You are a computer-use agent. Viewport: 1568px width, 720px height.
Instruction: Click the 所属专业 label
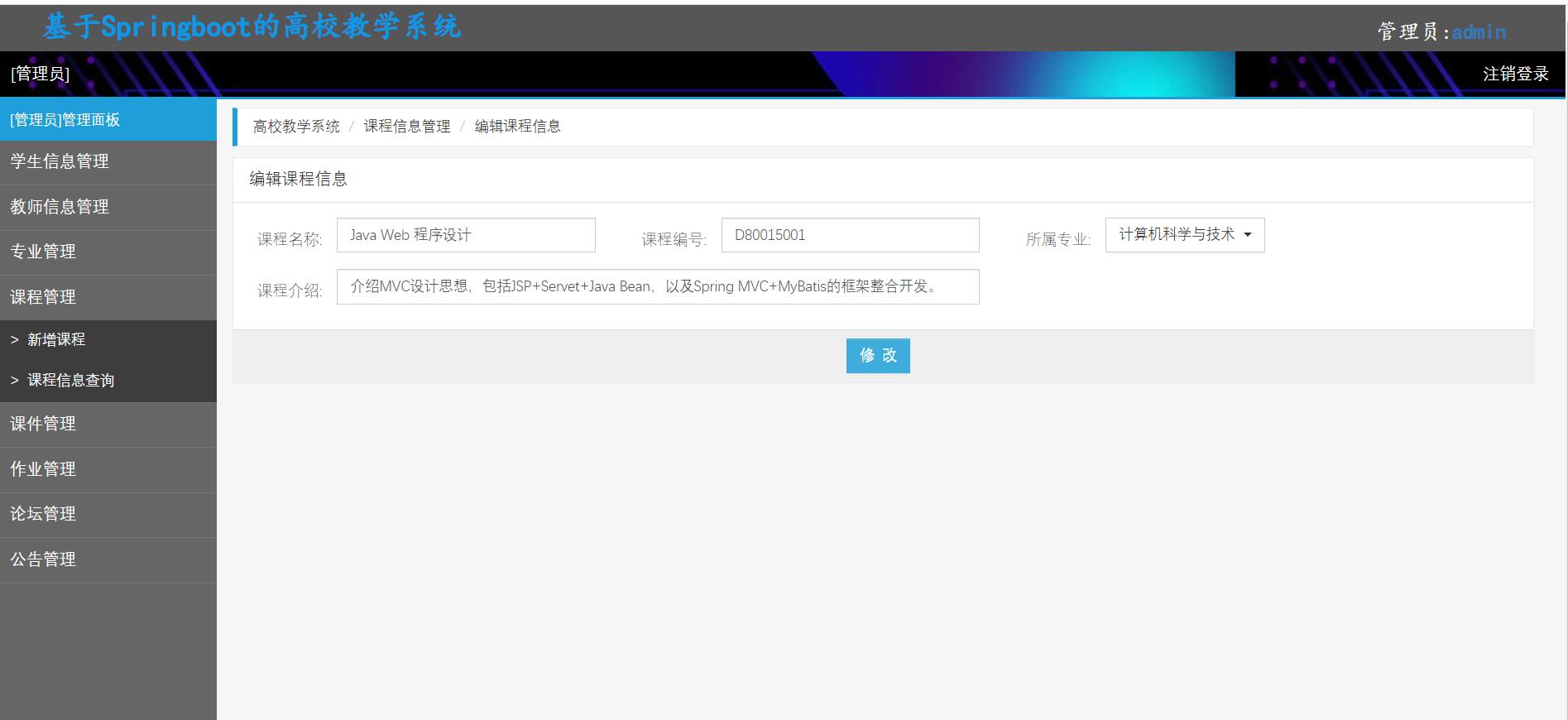pyautogui.click(x=1058, y=239)
